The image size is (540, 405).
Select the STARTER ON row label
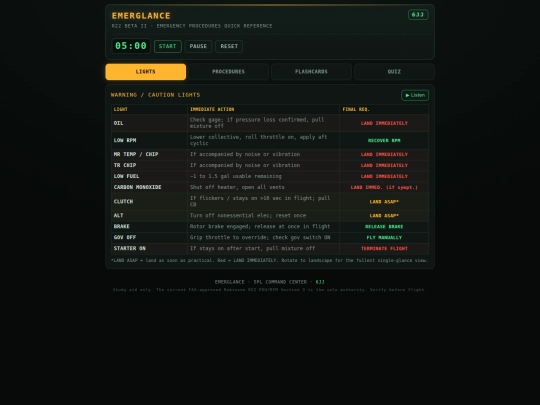click(130, 248)
